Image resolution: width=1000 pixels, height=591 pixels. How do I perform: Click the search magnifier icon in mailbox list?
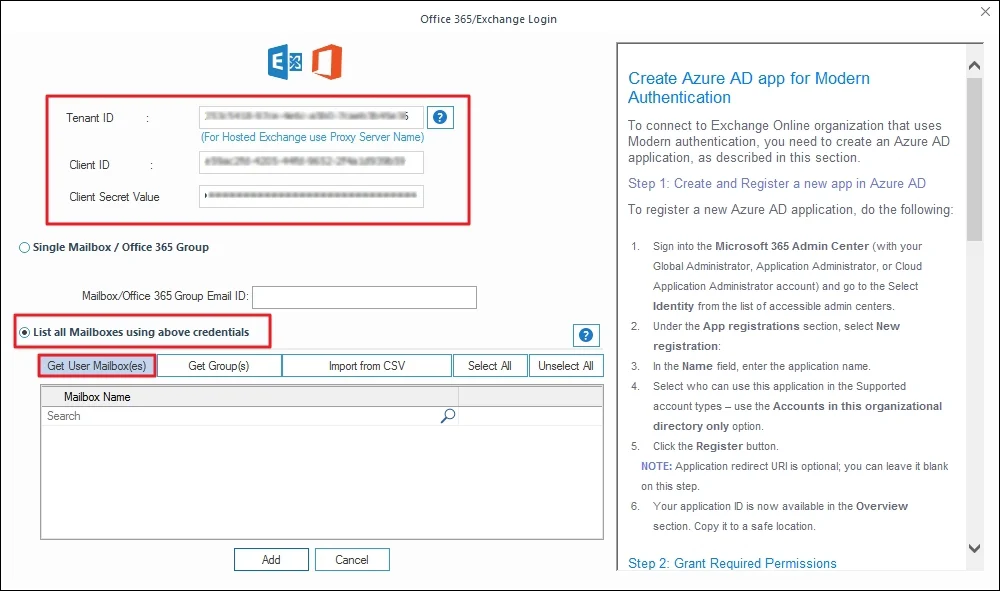(448, 416)
